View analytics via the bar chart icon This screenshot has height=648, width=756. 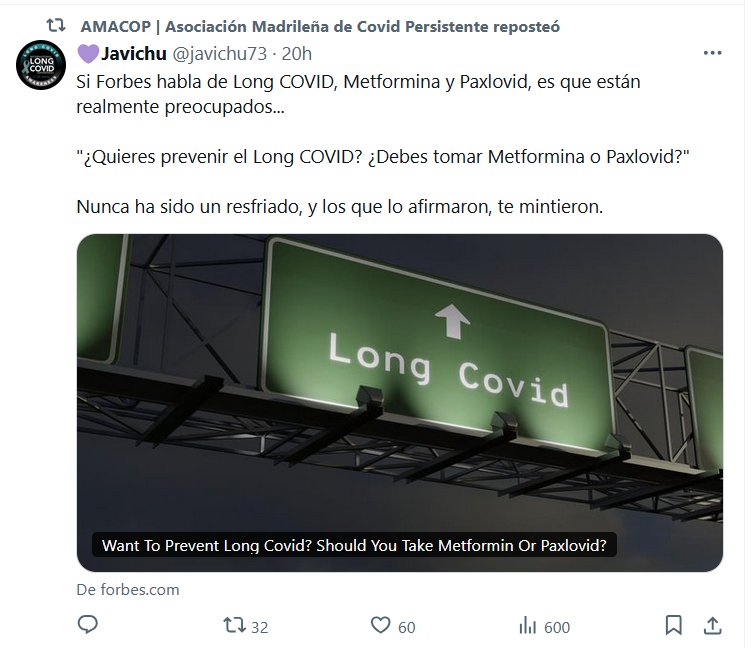coord(527,626)
